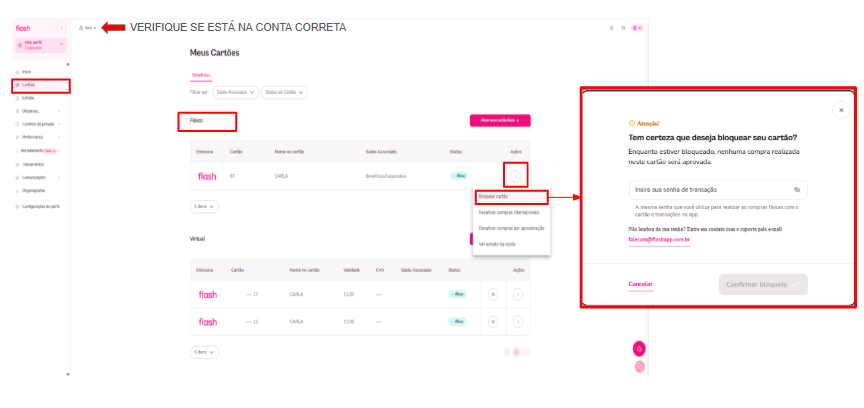Reveal details of the virtual card ending 17
The width and height of the screenshot is (864, 408).
[493, 294]
